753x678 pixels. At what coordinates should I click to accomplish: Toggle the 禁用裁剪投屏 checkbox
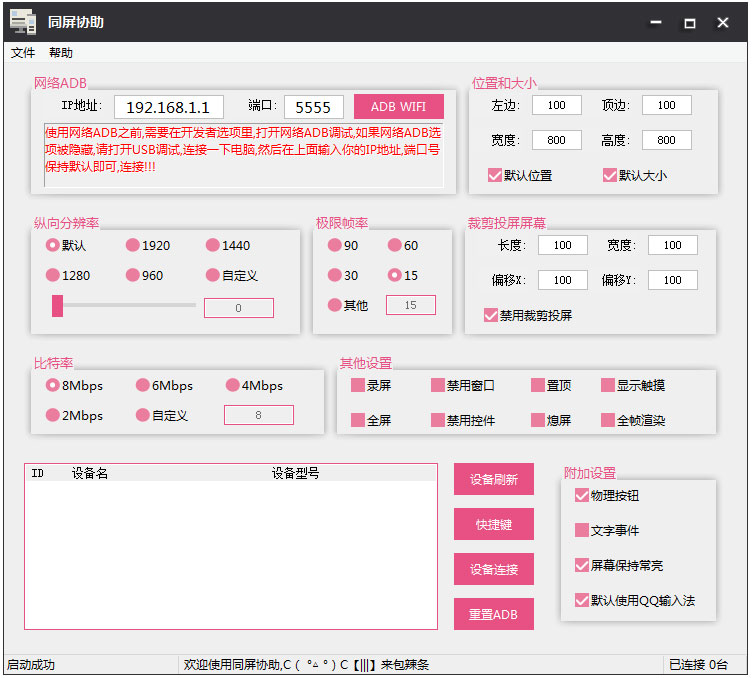tap(491, 315)
